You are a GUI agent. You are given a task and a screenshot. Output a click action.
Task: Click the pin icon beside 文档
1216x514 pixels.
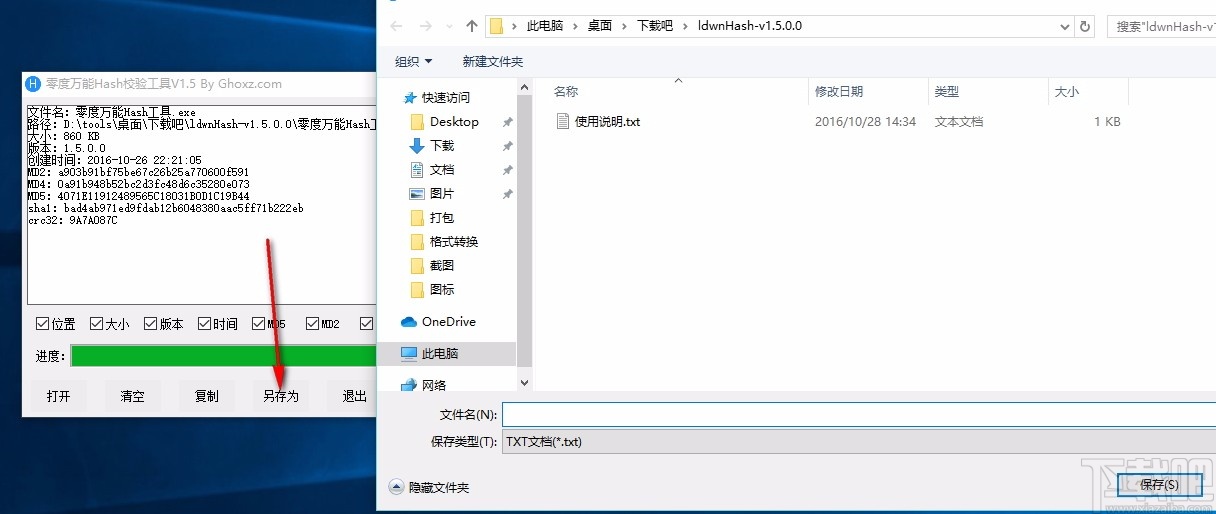[x=507, y=170]
